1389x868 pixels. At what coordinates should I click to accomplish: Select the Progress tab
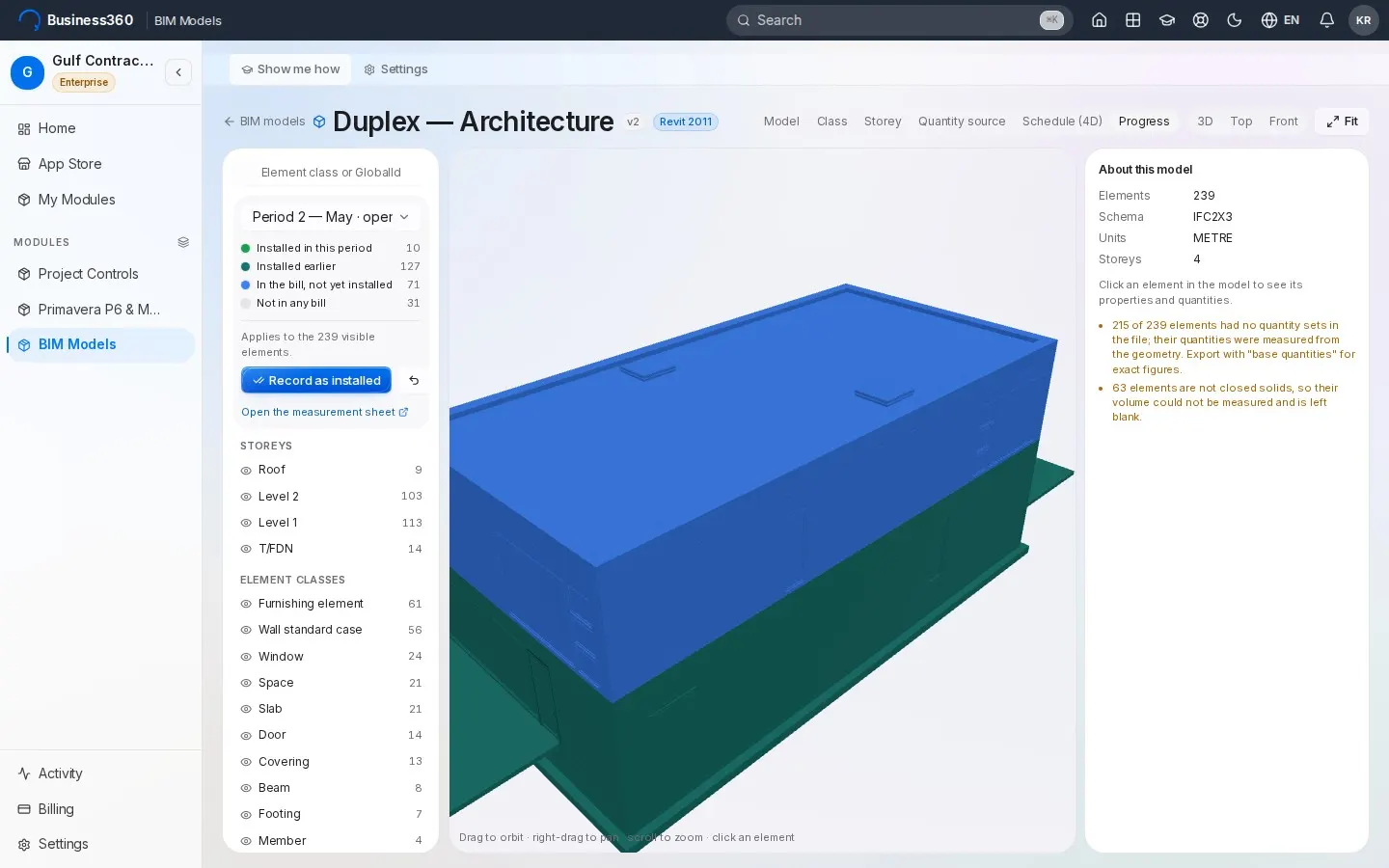click(x=1144, y=122)
